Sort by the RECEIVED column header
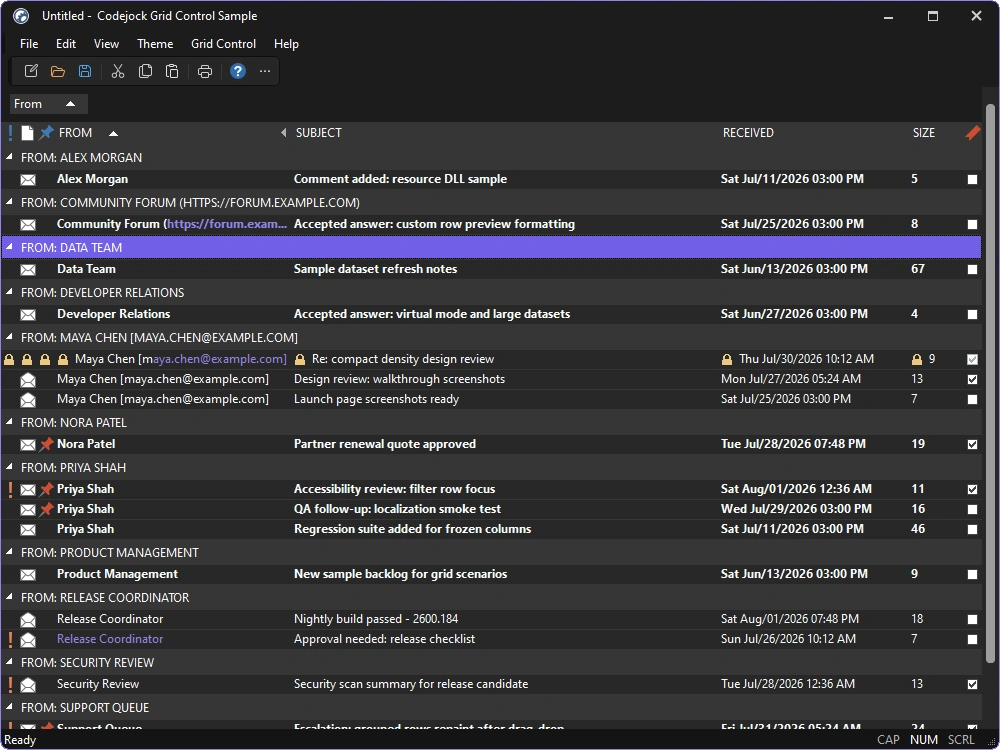This screenshot has width=1000, height=750. (812, 133)
